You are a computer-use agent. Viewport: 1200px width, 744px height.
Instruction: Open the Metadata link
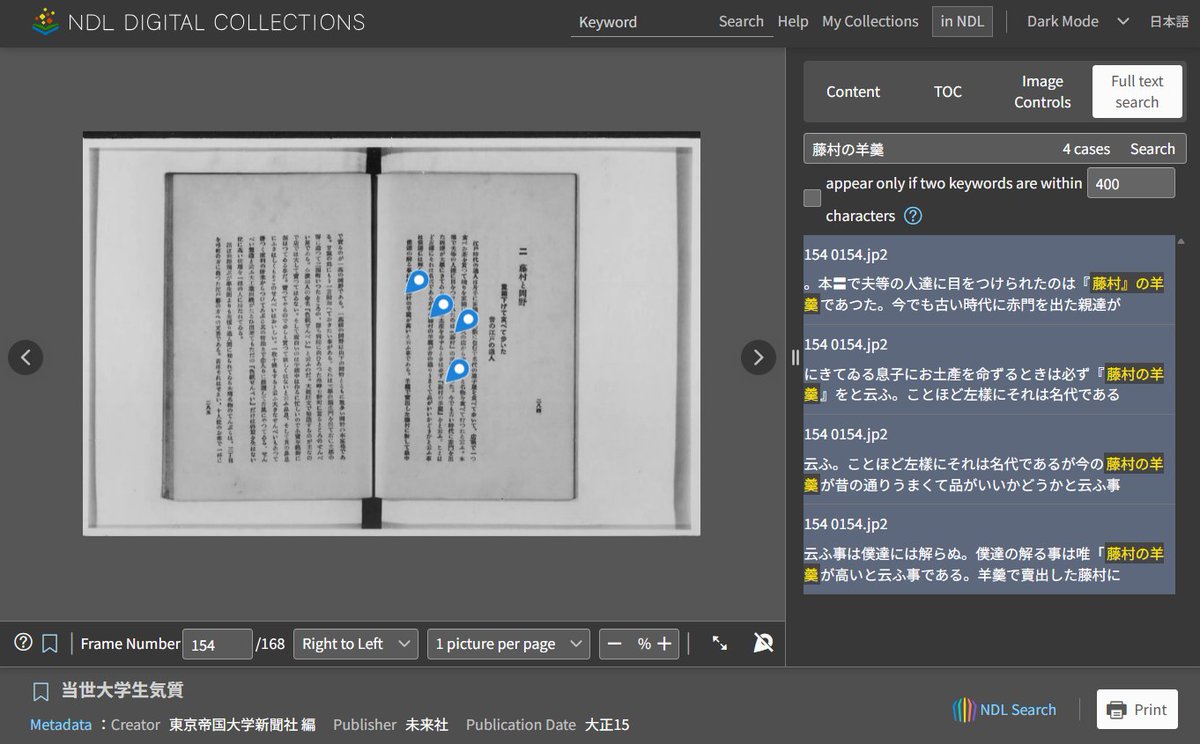click(x=60, y=724)
